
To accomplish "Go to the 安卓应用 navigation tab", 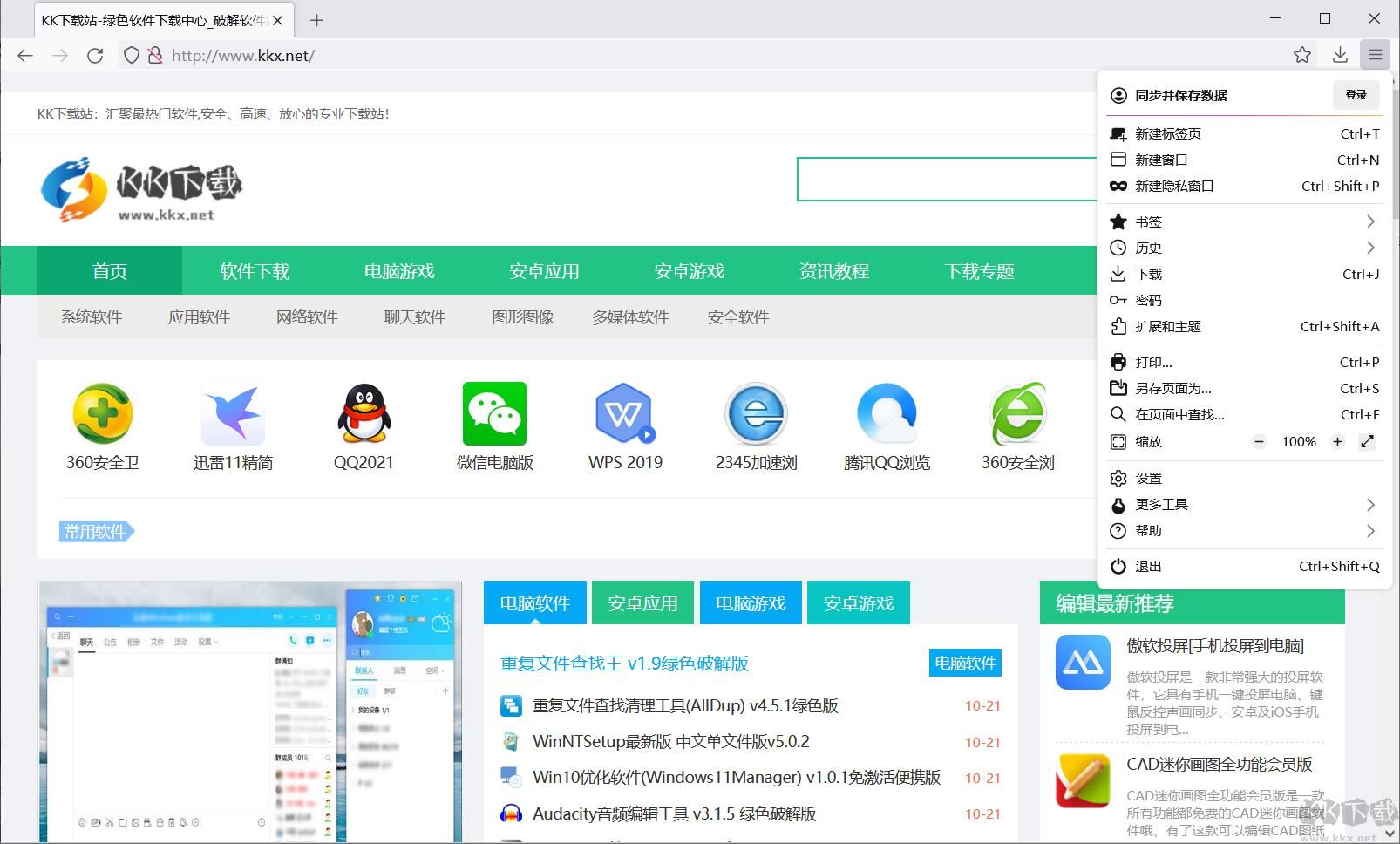I will coord(544,271).
